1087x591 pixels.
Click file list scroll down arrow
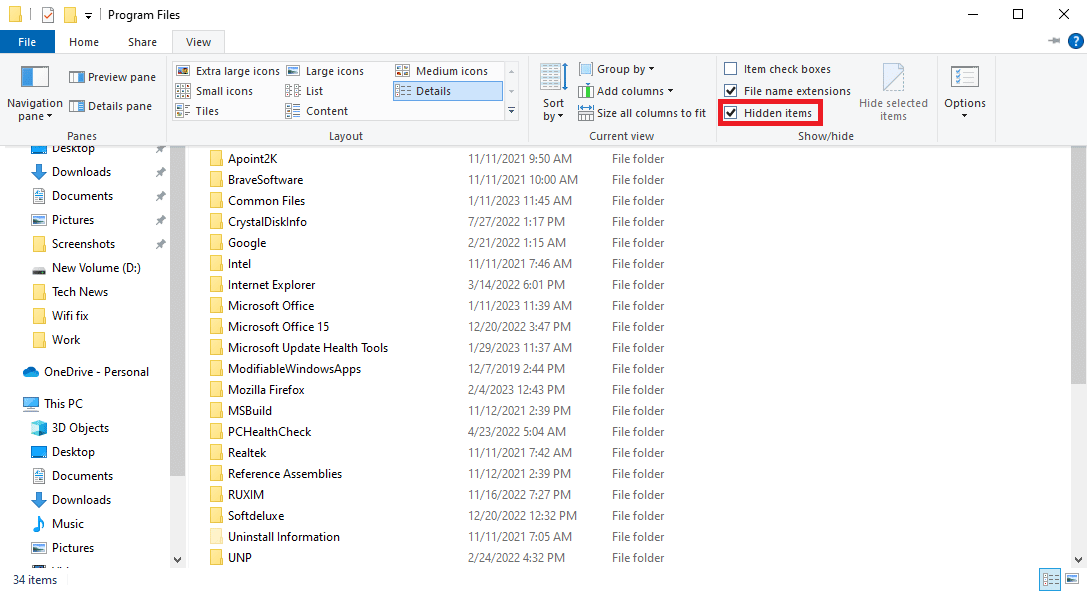pos(1079,560)
